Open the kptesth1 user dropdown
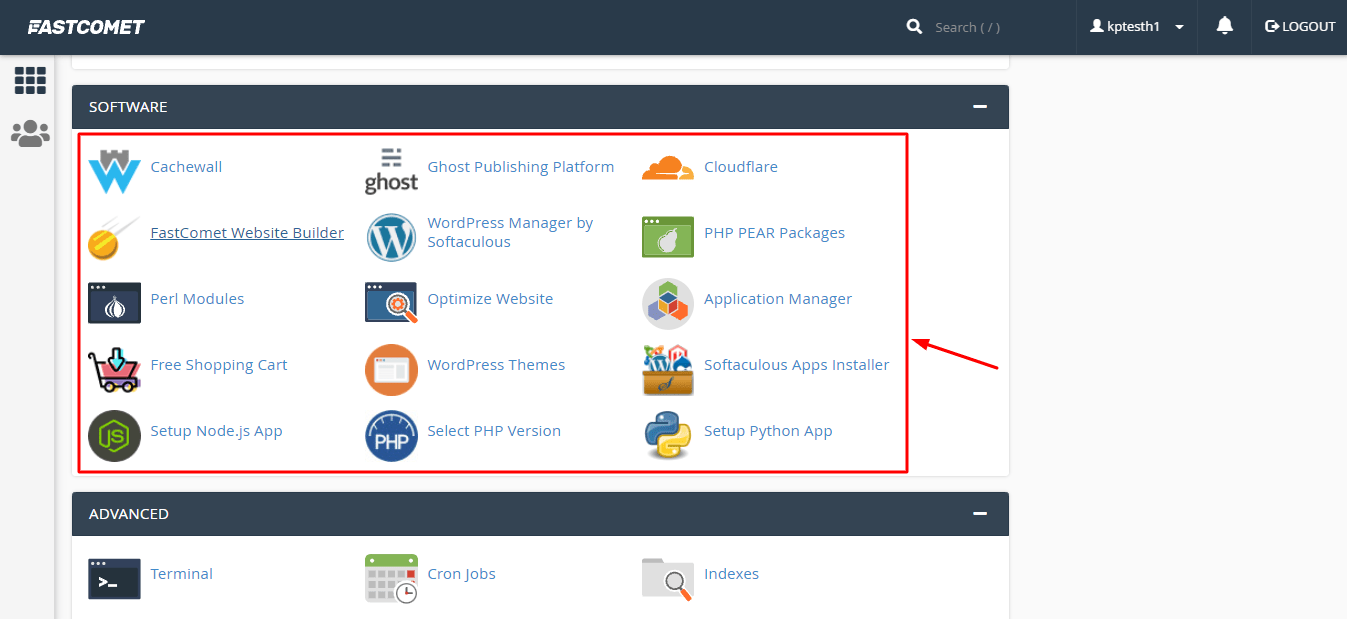This screenshot has height=619, width=1347. 1137,27
